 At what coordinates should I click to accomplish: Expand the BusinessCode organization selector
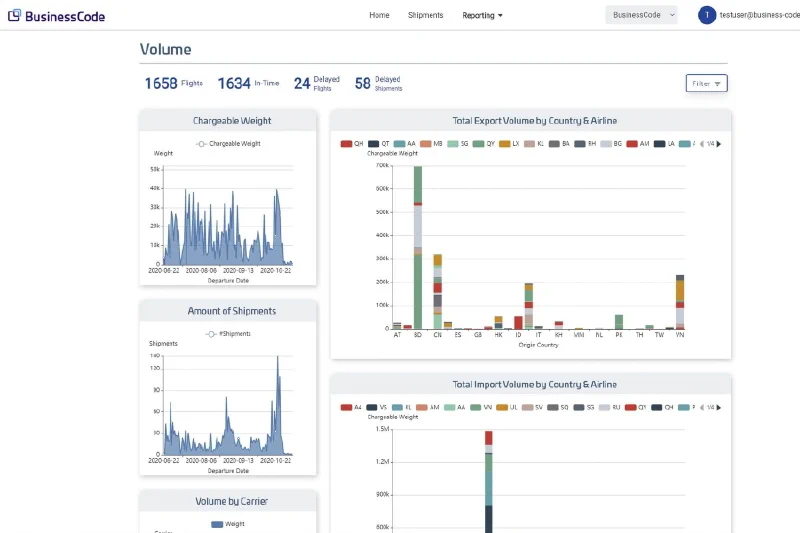point(641,15)
